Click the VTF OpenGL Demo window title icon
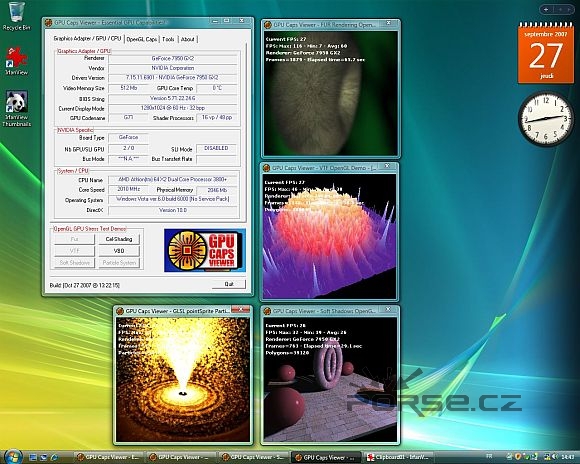 click(266, 168)
